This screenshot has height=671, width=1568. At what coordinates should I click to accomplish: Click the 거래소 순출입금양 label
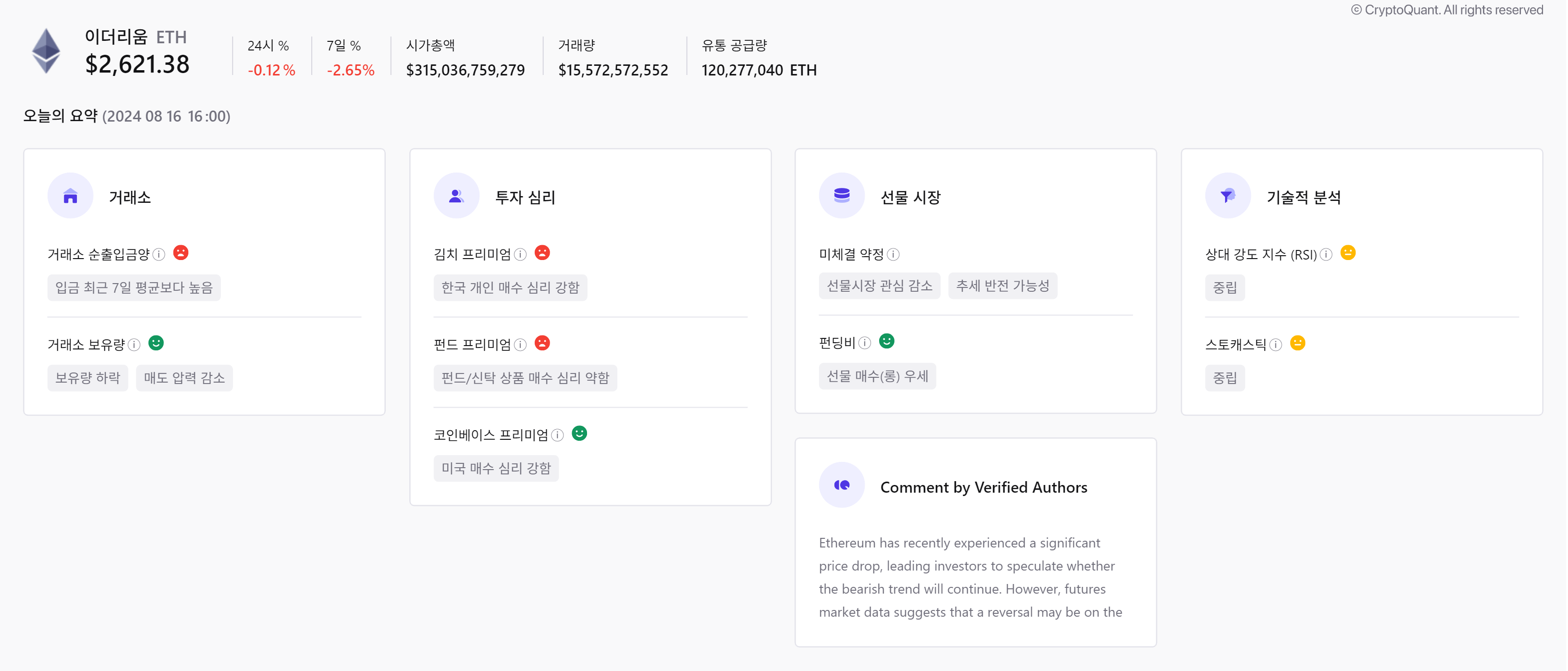98,255
